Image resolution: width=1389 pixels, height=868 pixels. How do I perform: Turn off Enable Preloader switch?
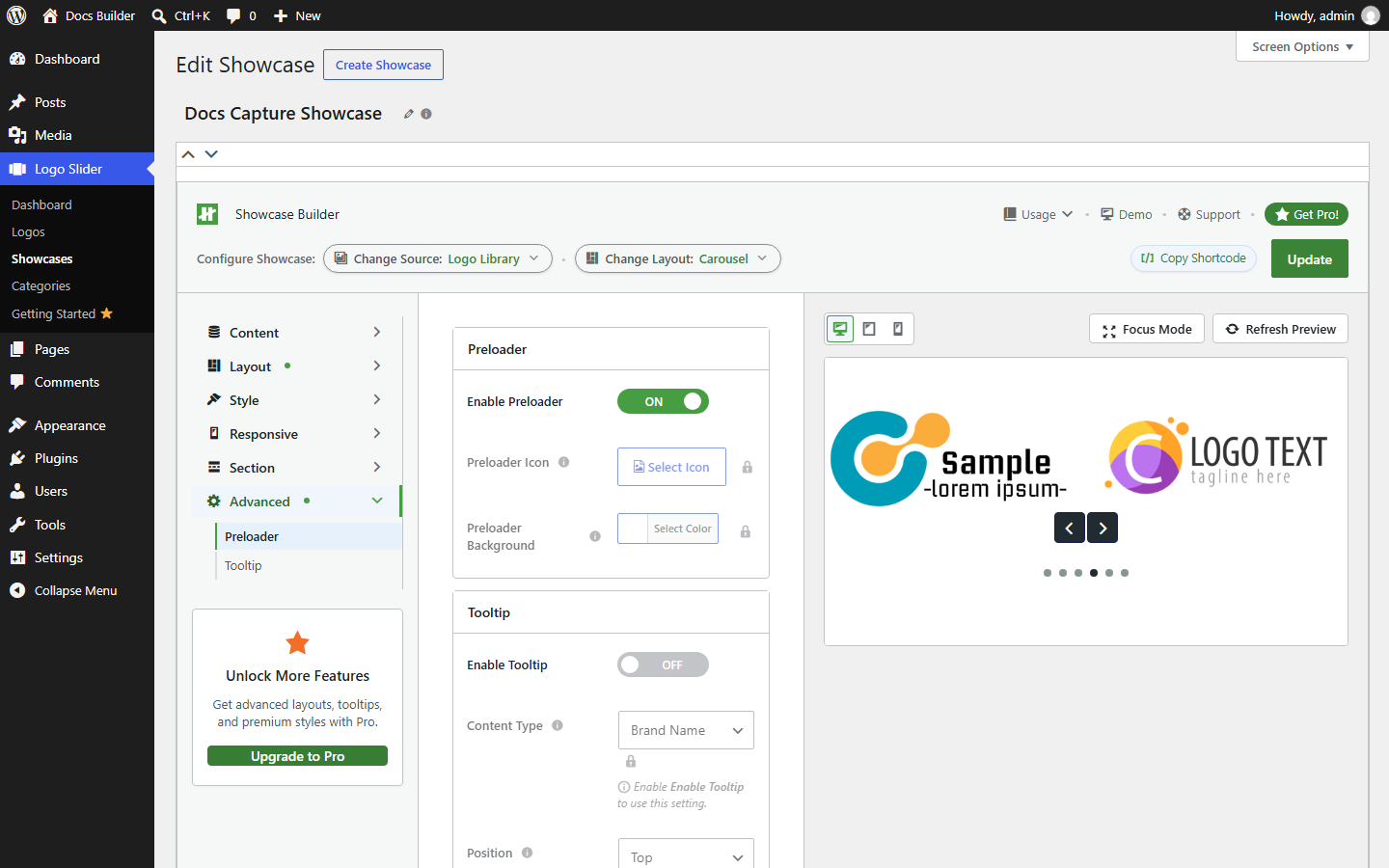pos(663,401)
